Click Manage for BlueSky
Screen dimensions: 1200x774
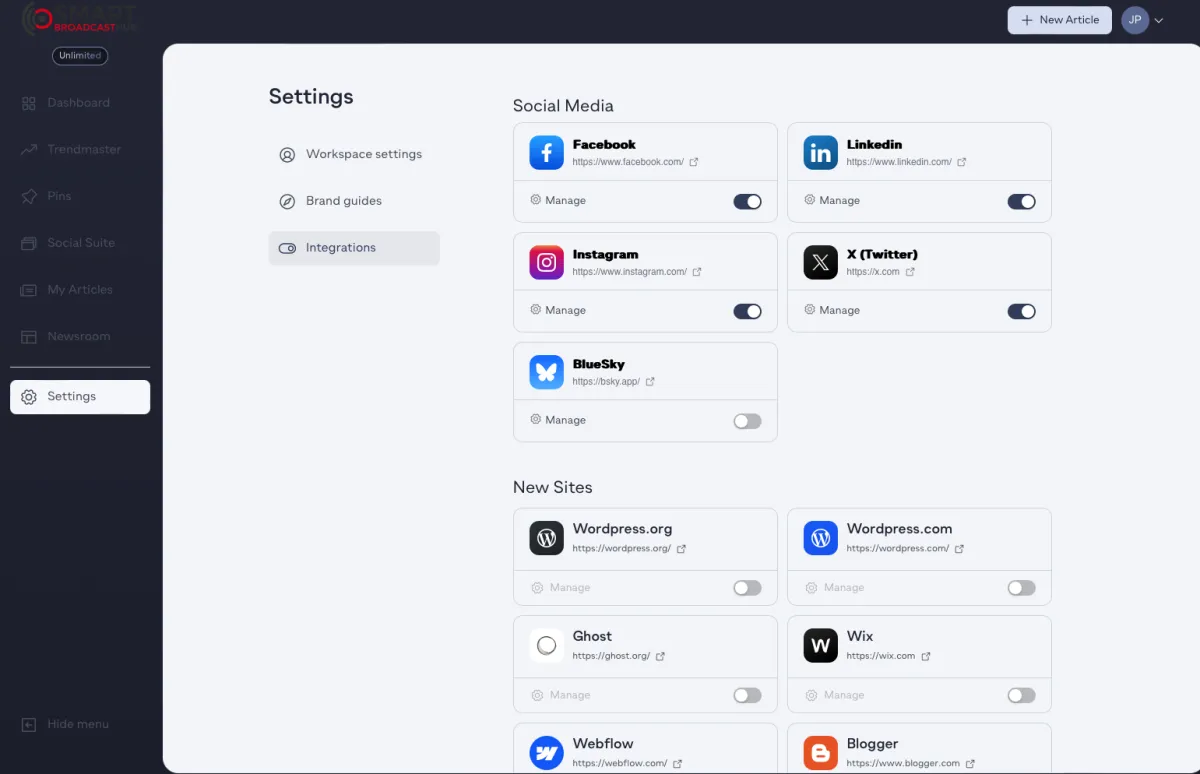point(558,421)
